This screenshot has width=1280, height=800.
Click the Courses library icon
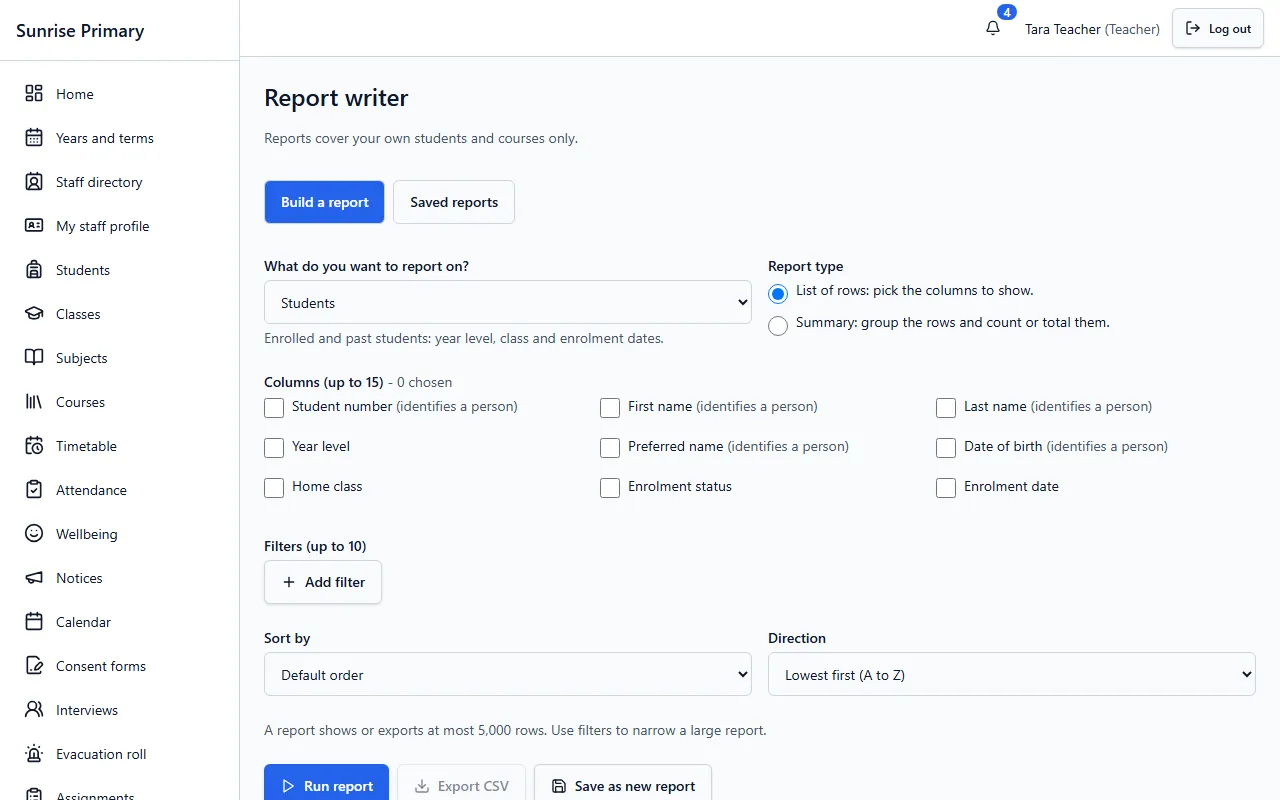coord(34,402)
